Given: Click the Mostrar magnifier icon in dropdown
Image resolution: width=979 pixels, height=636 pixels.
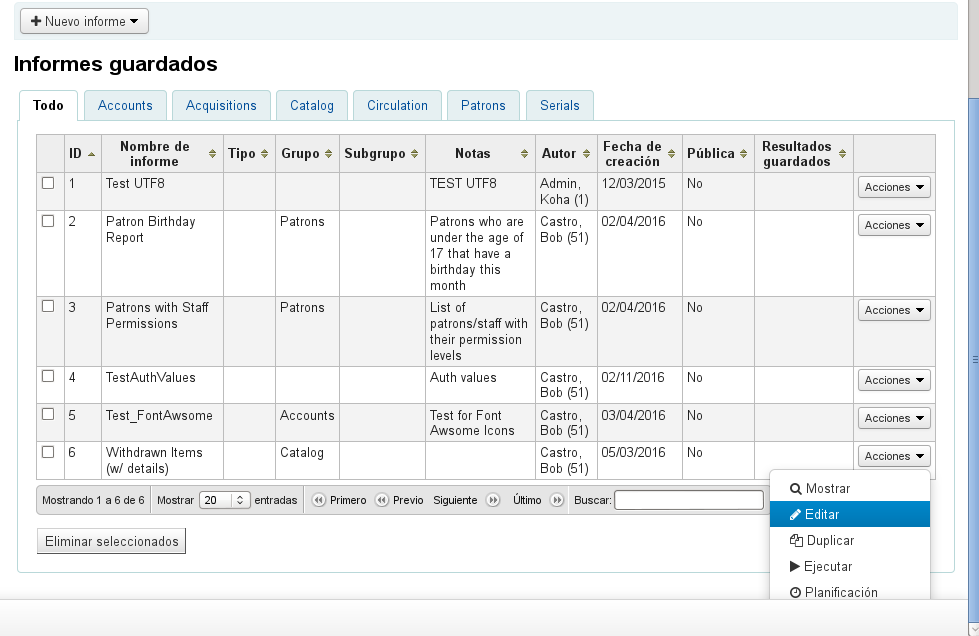Looking at the screenshot, I should 796,489.
